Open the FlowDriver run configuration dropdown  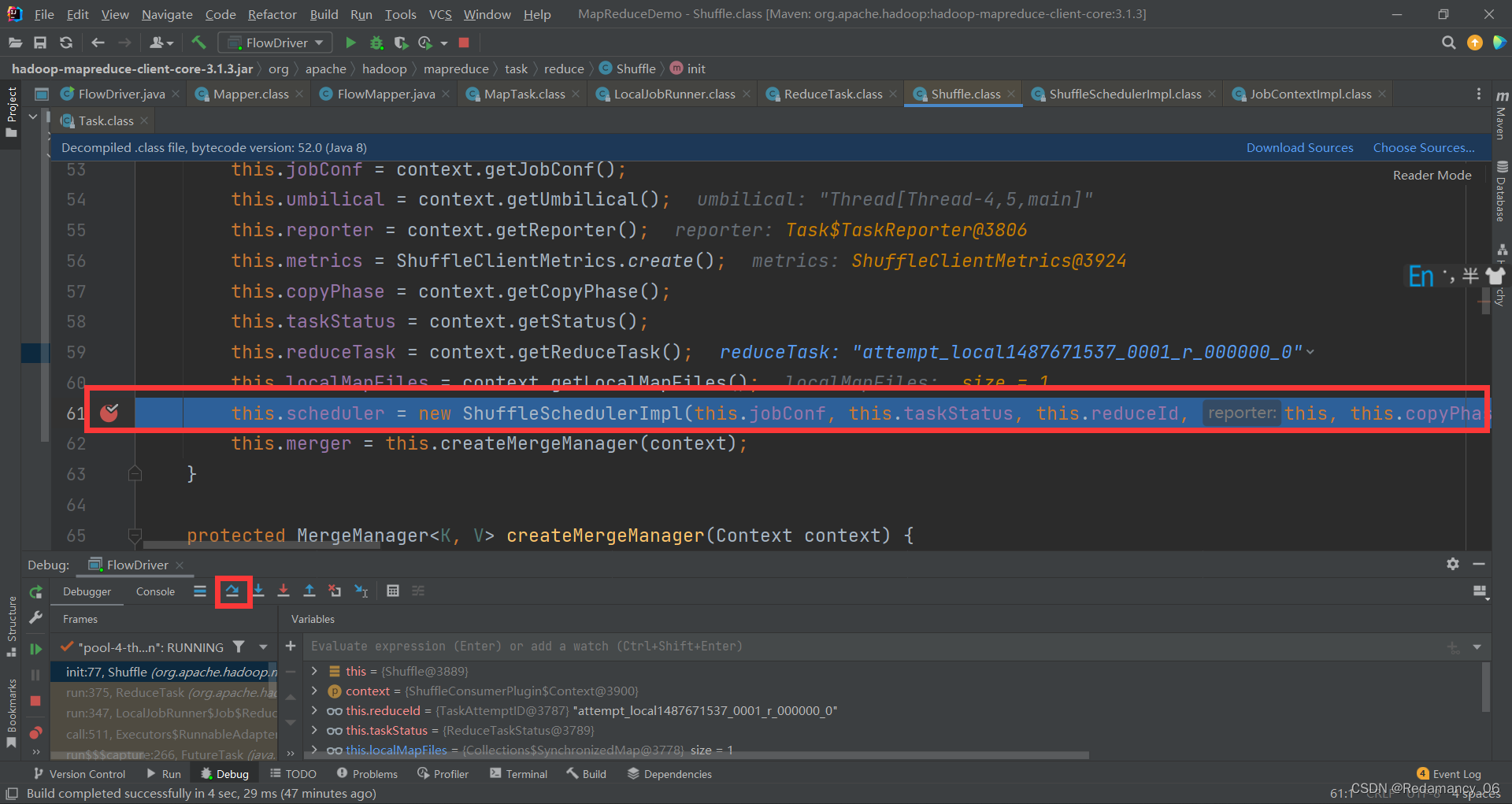[275, 43]
